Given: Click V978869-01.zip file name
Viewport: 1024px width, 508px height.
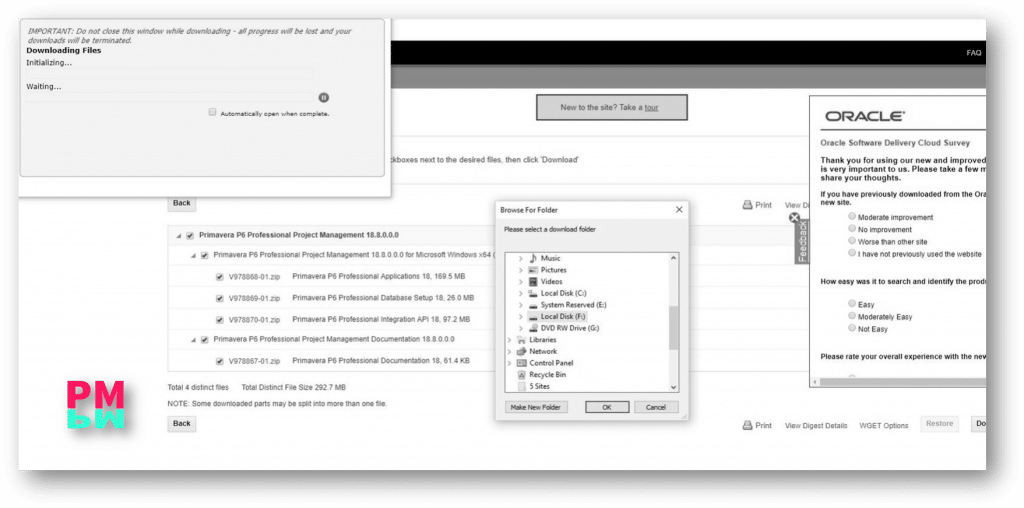Looking at the screenshot, I should [254, 298].
